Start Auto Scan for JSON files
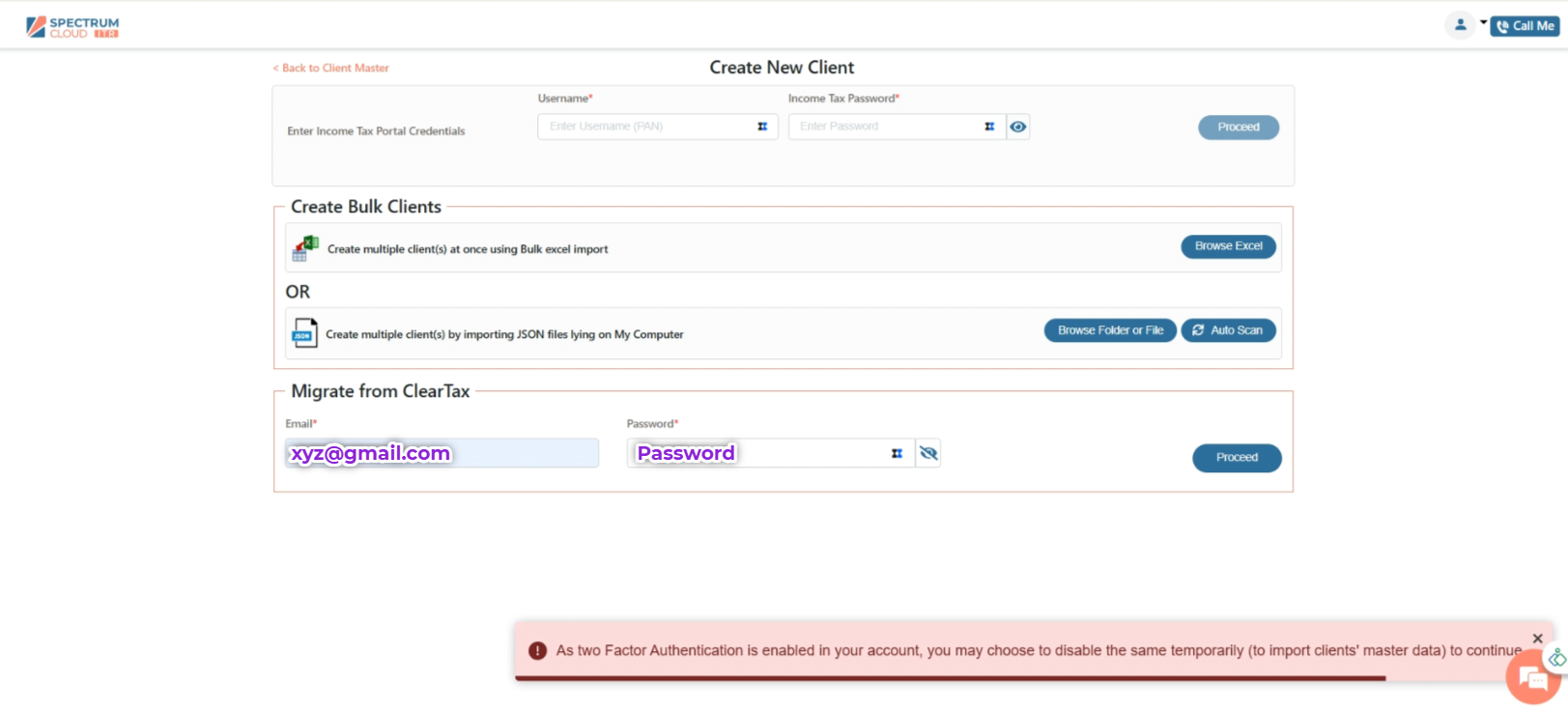The width and height of the screenshot is (1568, 711). pyautogui.click(x=1228, y=330)
